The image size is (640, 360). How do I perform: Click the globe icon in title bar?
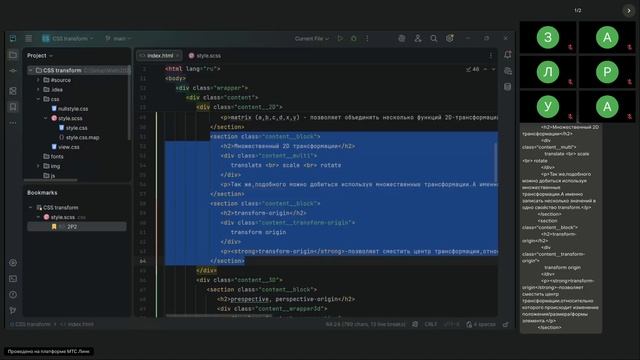402,38
